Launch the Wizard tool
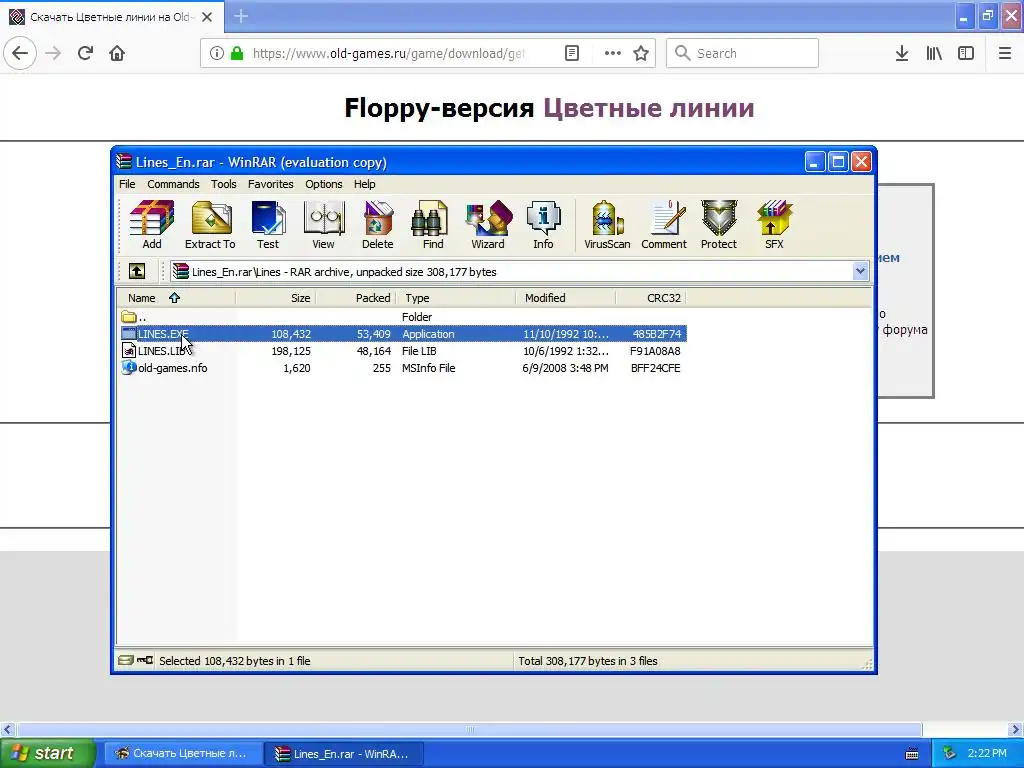The width and height of the screenshot is (1024, 768). (x=488, y=225)
